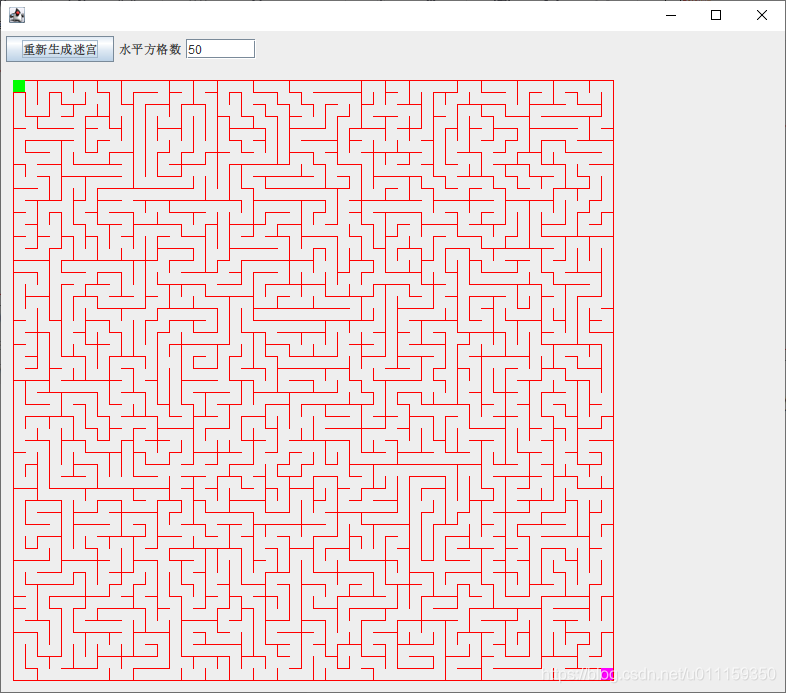The height and width of the screenshot is (693, 786).
Task: Maximize the maze window
Action: (716, 16)
